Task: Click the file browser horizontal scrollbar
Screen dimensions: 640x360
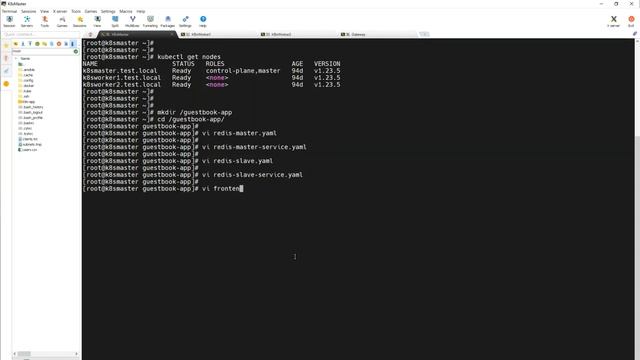Action: (46, 353)
